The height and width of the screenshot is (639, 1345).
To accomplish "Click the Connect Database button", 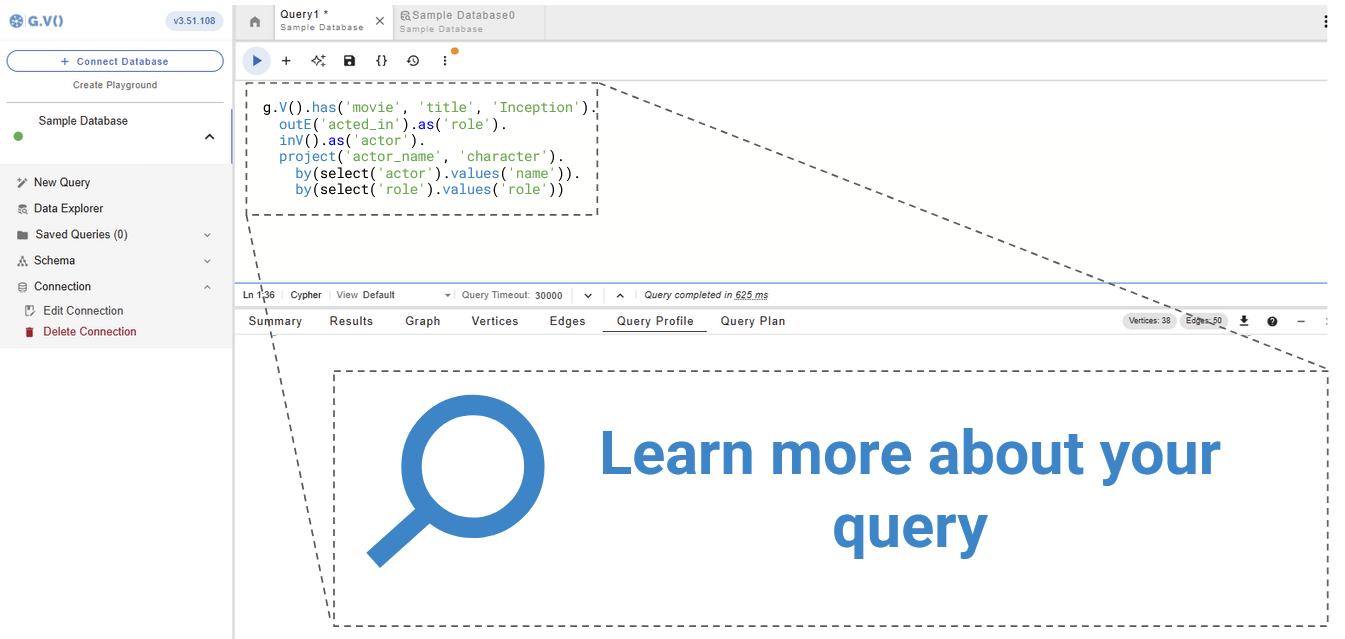I will (114, 61).
